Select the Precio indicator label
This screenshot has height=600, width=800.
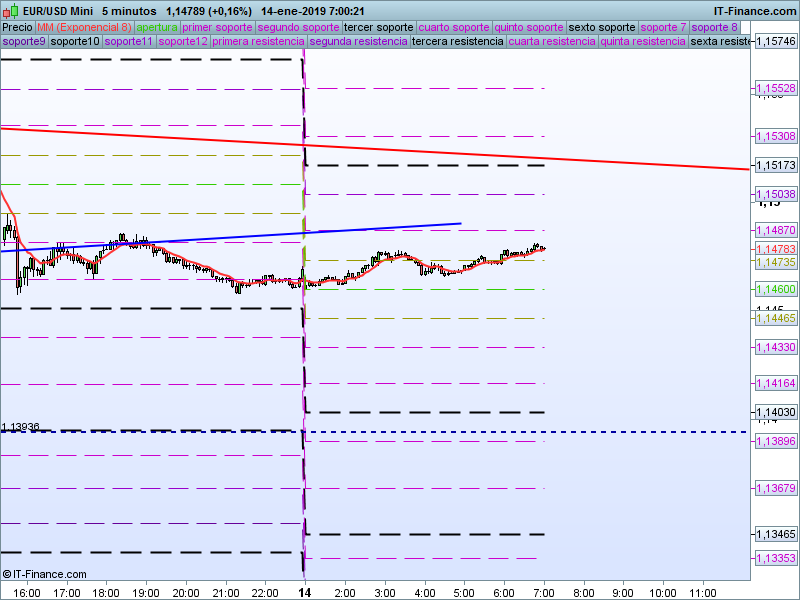tap(17, 27)
